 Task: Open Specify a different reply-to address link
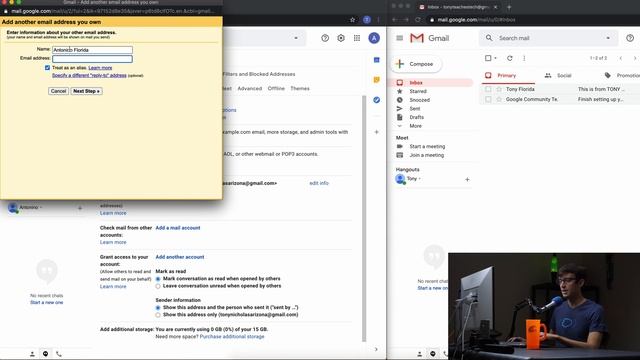click(89, 76)
